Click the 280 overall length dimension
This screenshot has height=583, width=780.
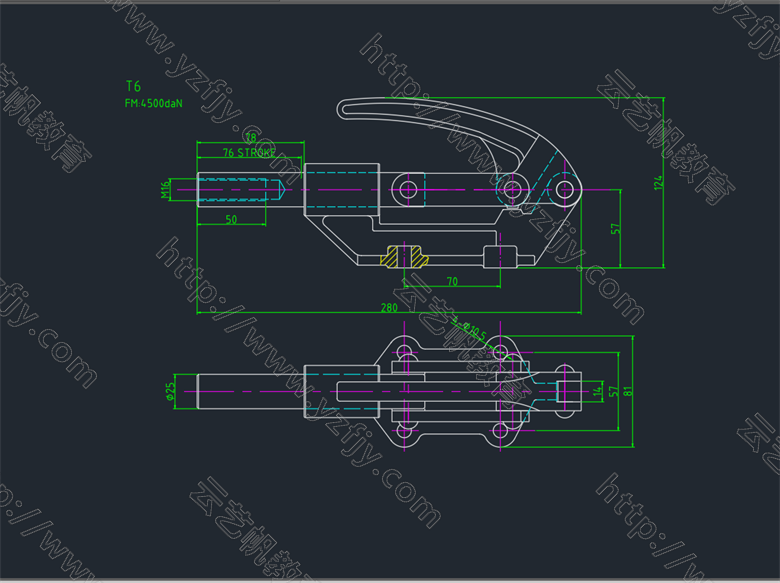point(389,307)
